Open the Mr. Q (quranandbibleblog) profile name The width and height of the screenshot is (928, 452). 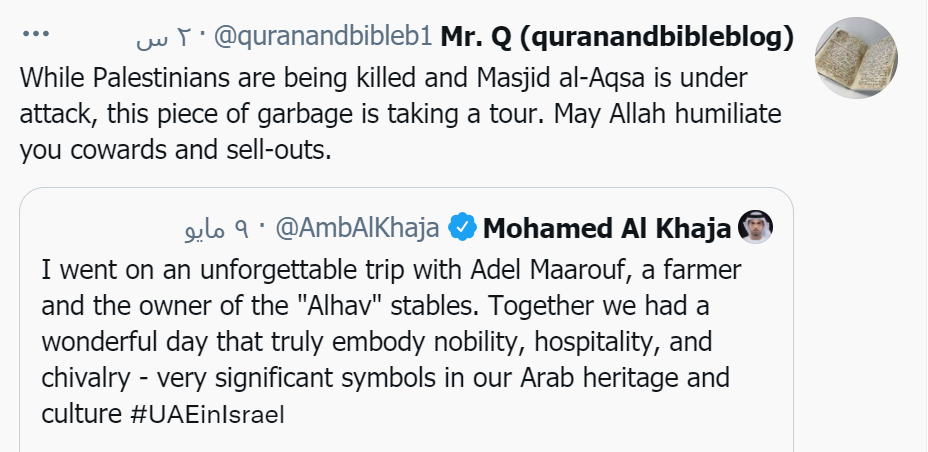[618, 37]
